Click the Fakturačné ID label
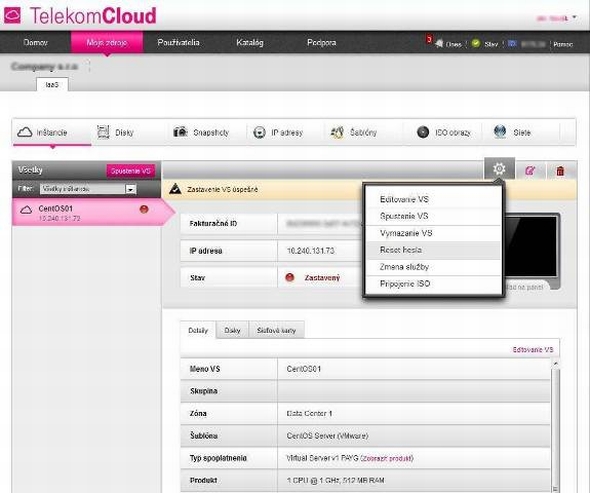Viewport: 590px width, 493px height. (213, 224)
